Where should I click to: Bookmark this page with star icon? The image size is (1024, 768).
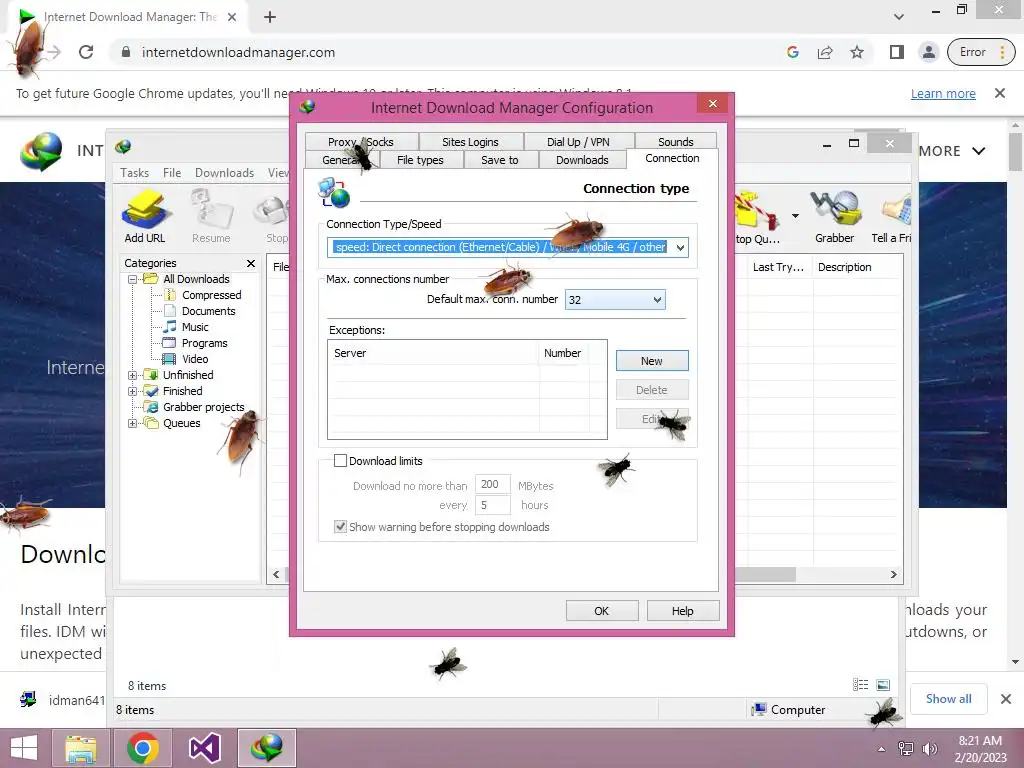[x=857, y=52]
